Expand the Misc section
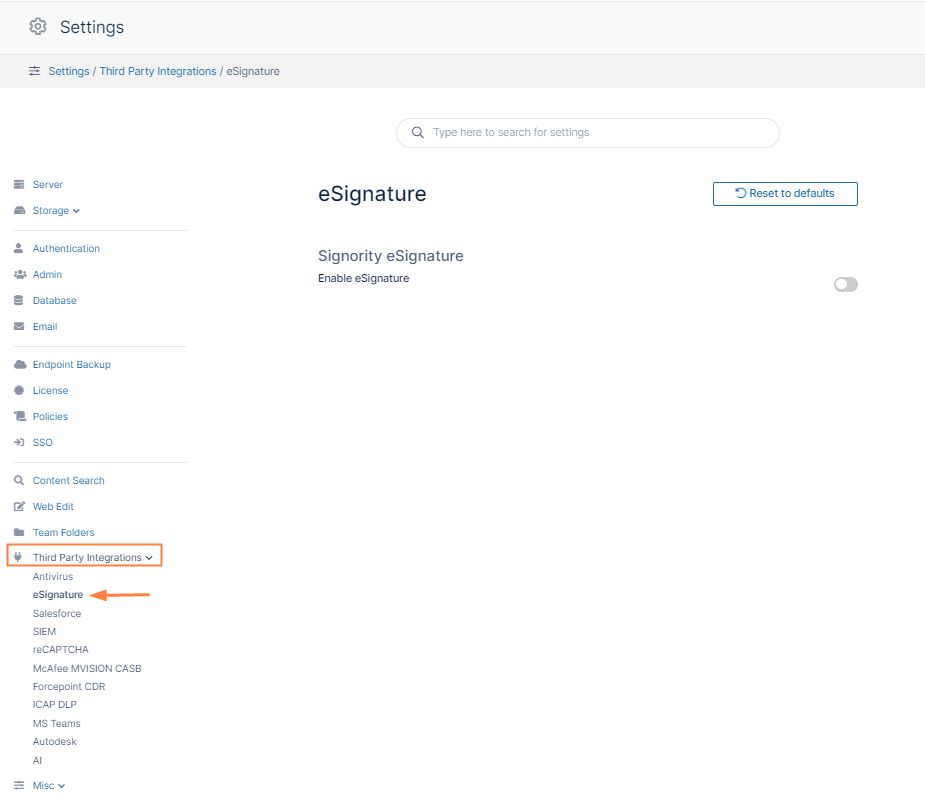This screenshot has width=925, height=803. 61,786
